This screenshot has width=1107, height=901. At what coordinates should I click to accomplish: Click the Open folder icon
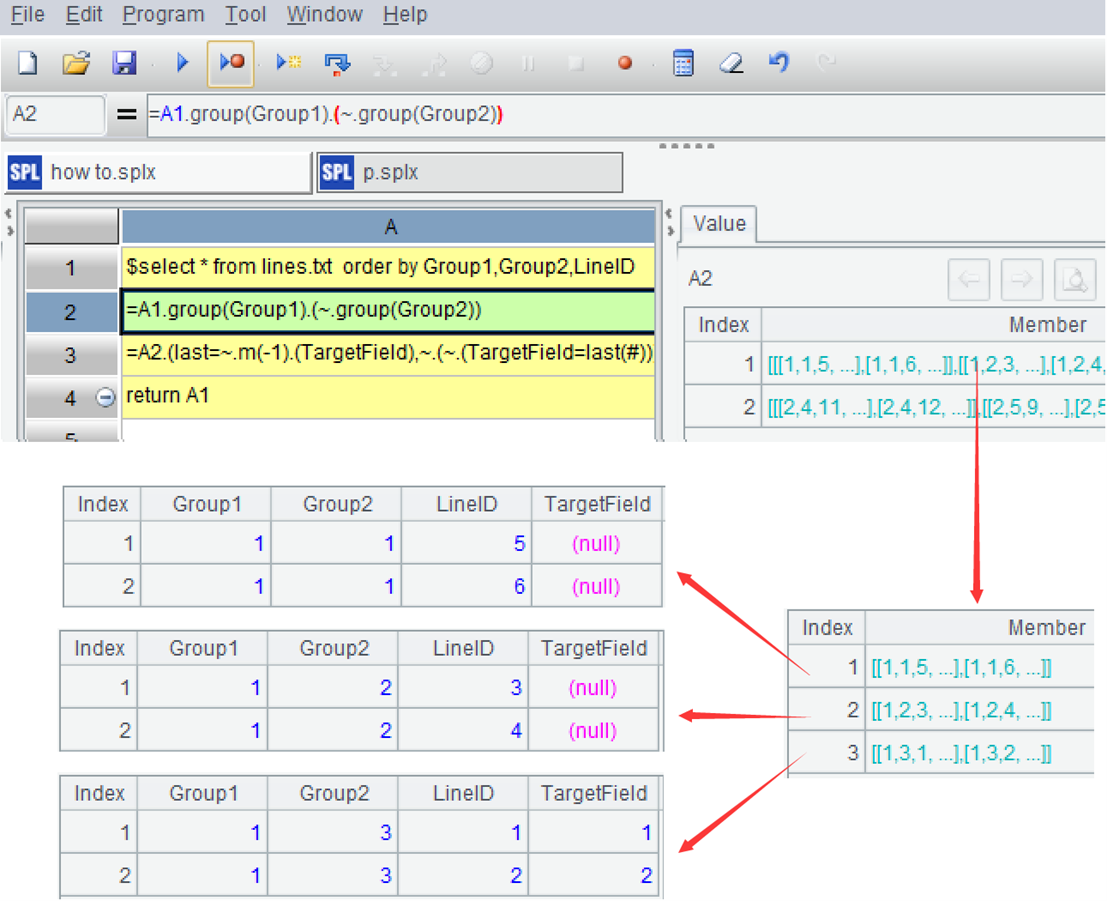tap(76, 63)
